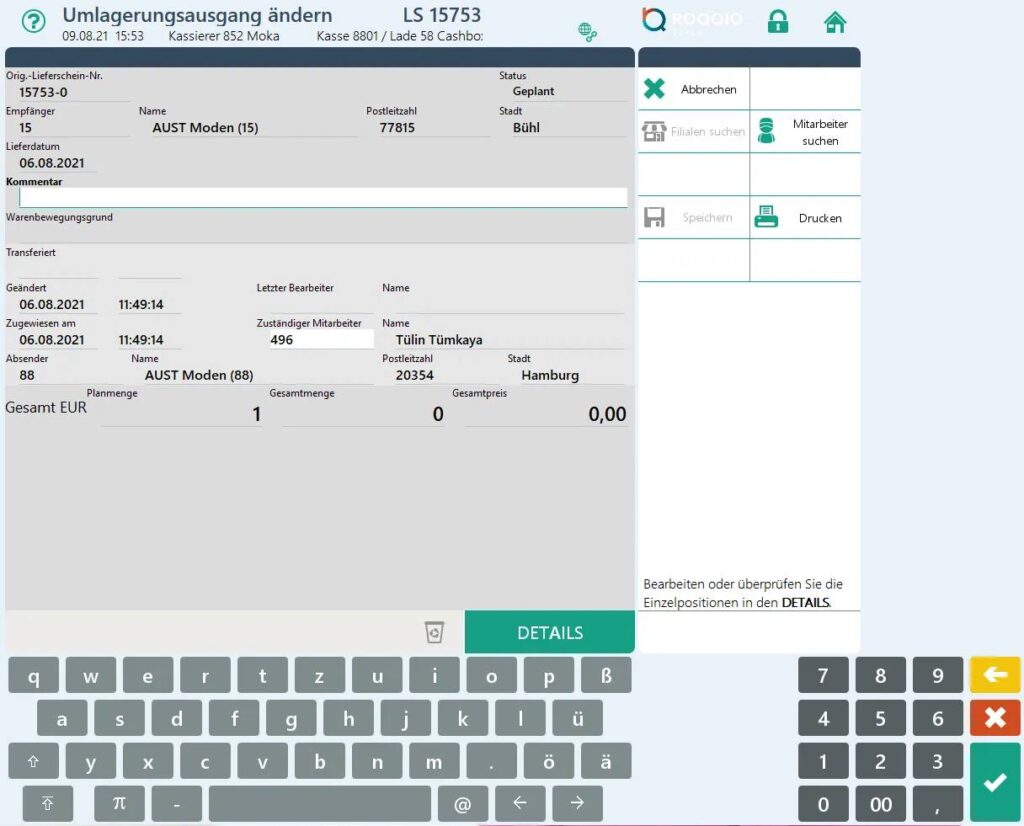Open Mitarbeiter suchen employee search
1024x826 pixels.
(x=805, y=132)
